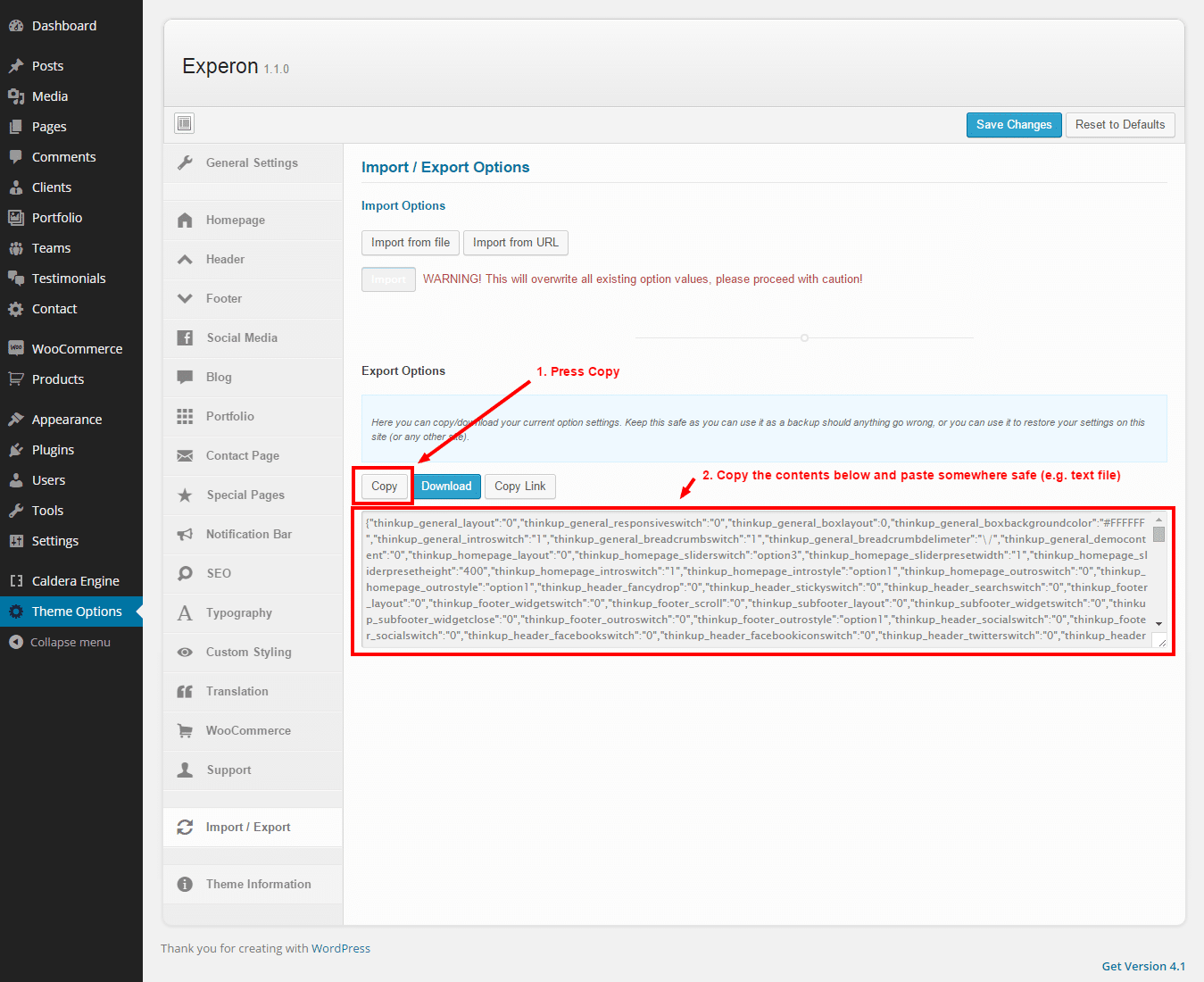Click the textarea scrollbar thumb

pyautogui.click(x=1158, y=534)
